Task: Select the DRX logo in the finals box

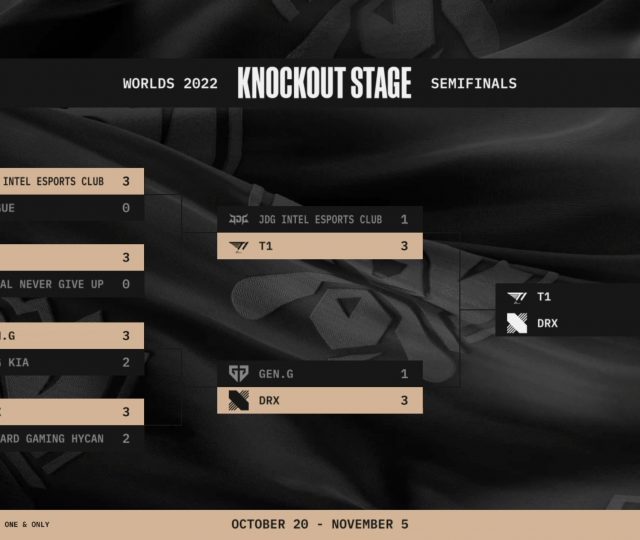Action: tap(517, 323)
